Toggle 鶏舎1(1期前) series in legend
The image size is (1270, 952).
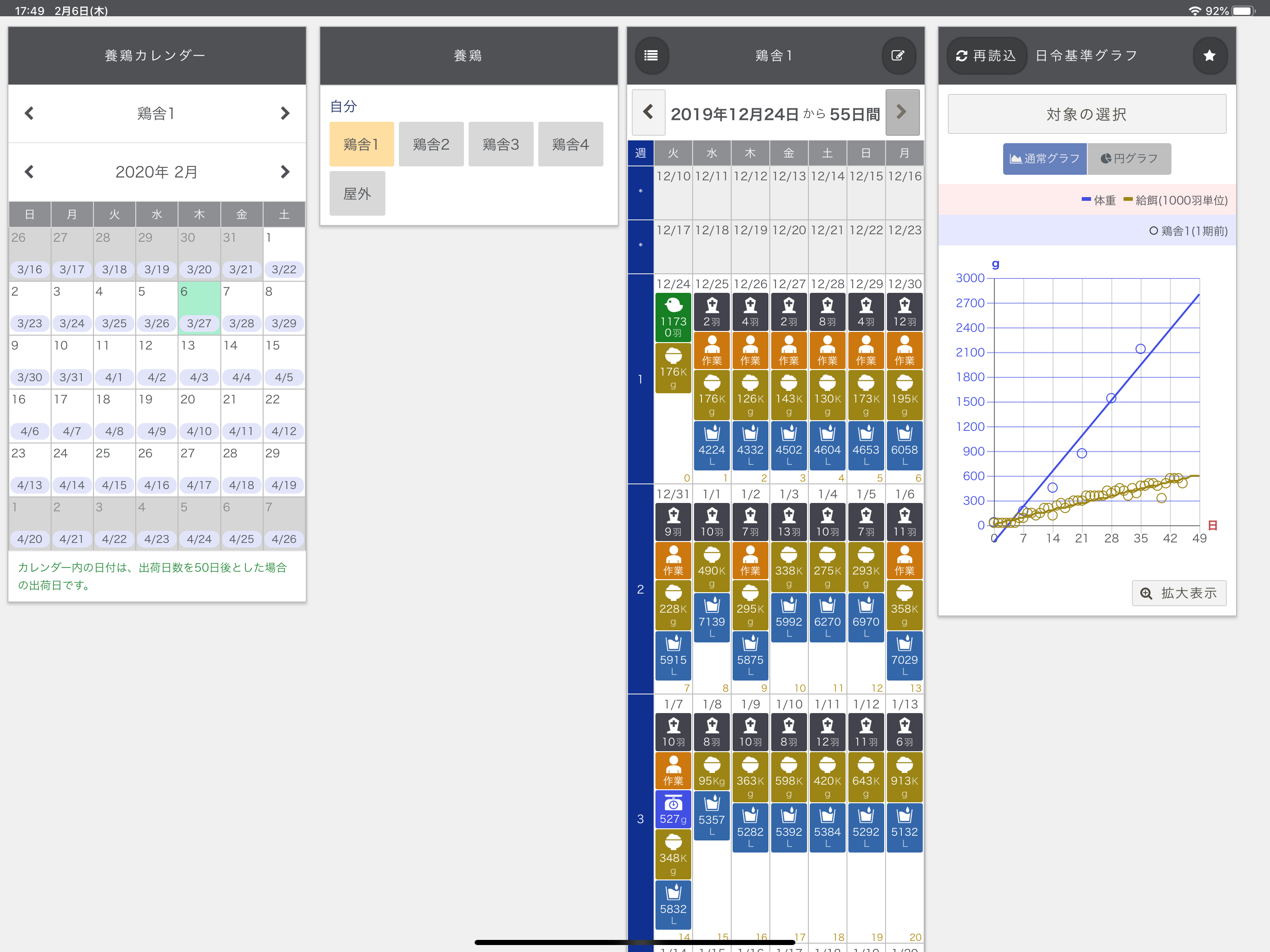pyautogui.click(x=1188, y=231)
